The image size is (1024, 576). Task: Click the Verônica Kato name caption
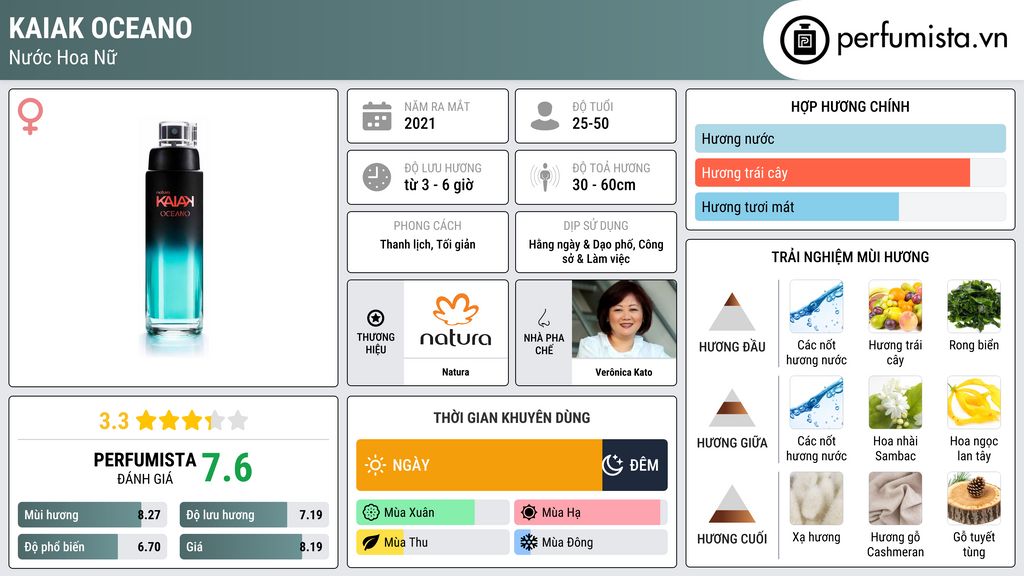click(624, 372)
